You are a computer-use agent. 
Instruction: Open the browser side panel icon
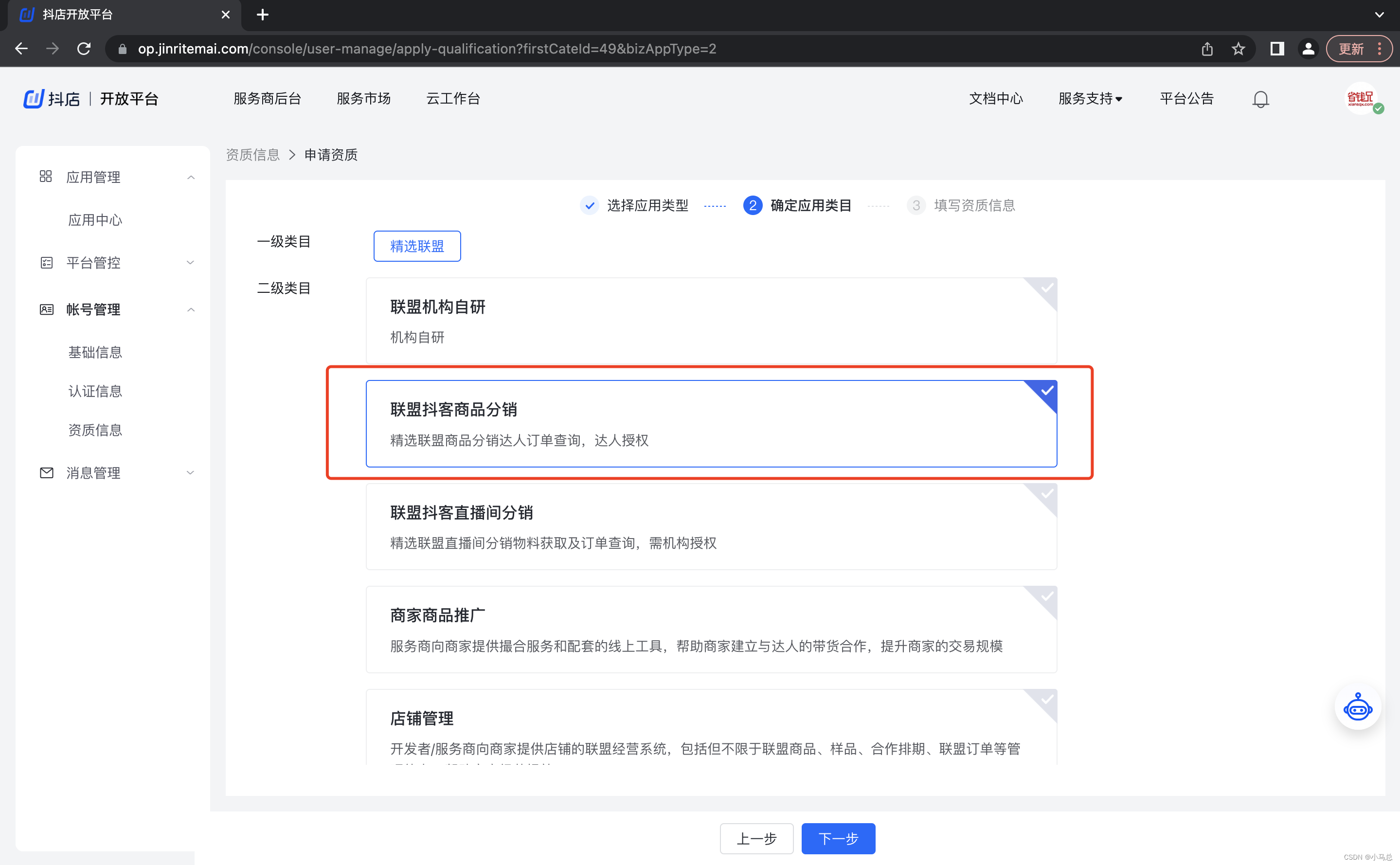(1276, 49)
